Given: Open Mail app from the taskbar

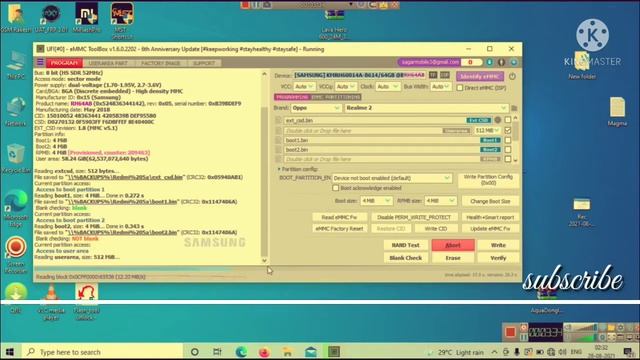Looking at the screenshot, I should coord(311,352).
